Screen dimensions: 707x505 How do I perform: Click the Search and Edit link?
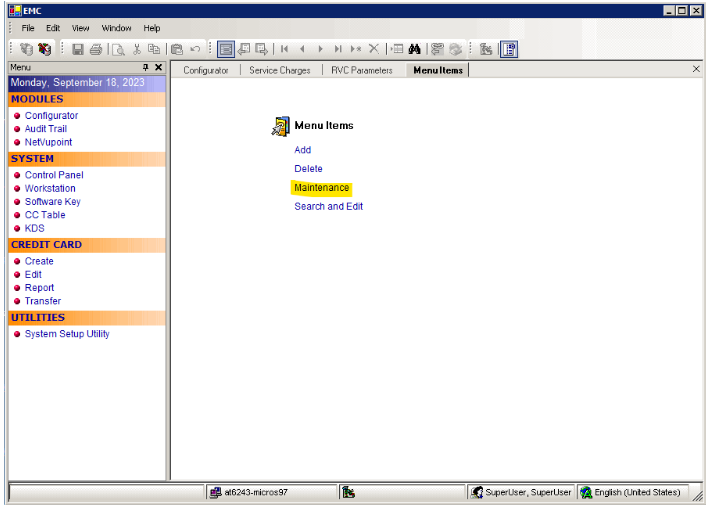point(328,207)
